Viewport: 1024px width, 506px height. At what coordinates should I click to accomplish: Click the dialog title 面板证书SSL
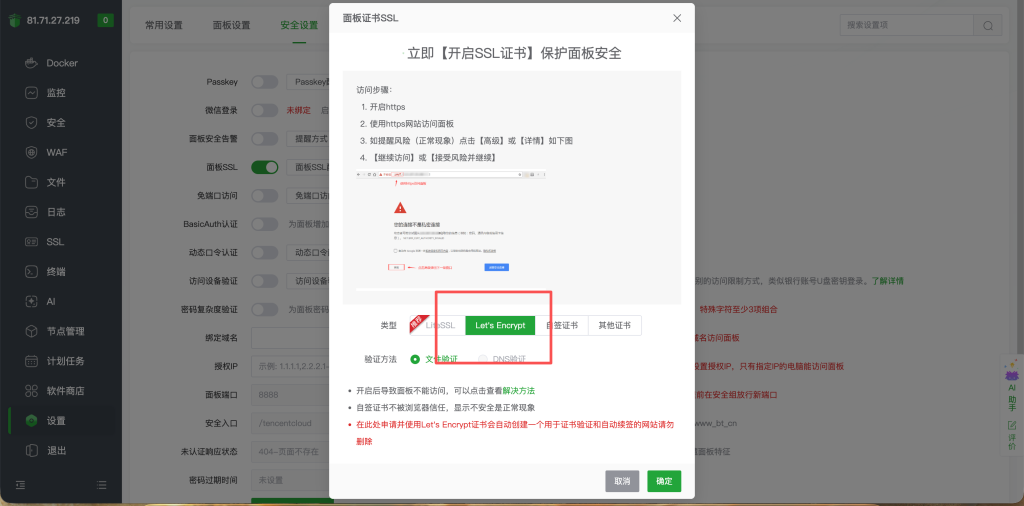pyautogui.click(x=370, y=18)
